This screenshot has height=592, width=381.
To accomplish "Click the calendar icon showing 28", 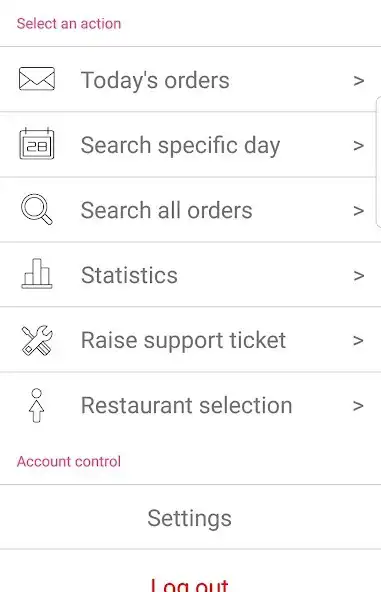I will pyautogui.click(x=37, y=144).
